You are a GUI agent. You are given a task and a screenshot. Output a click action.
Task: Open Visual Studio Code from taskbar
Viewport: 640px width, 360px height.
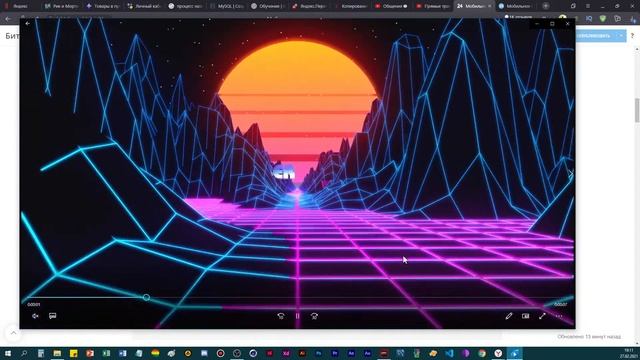449,353
